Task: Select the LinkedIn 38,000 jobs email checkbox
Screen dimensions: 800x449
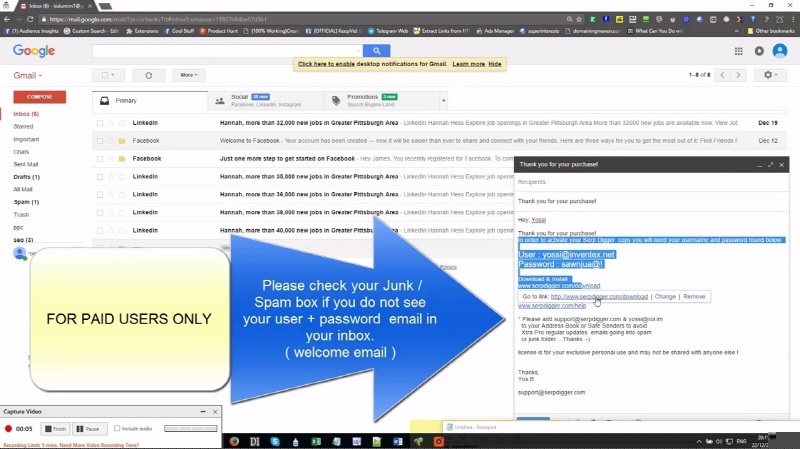Action: [x=100, y=212]
